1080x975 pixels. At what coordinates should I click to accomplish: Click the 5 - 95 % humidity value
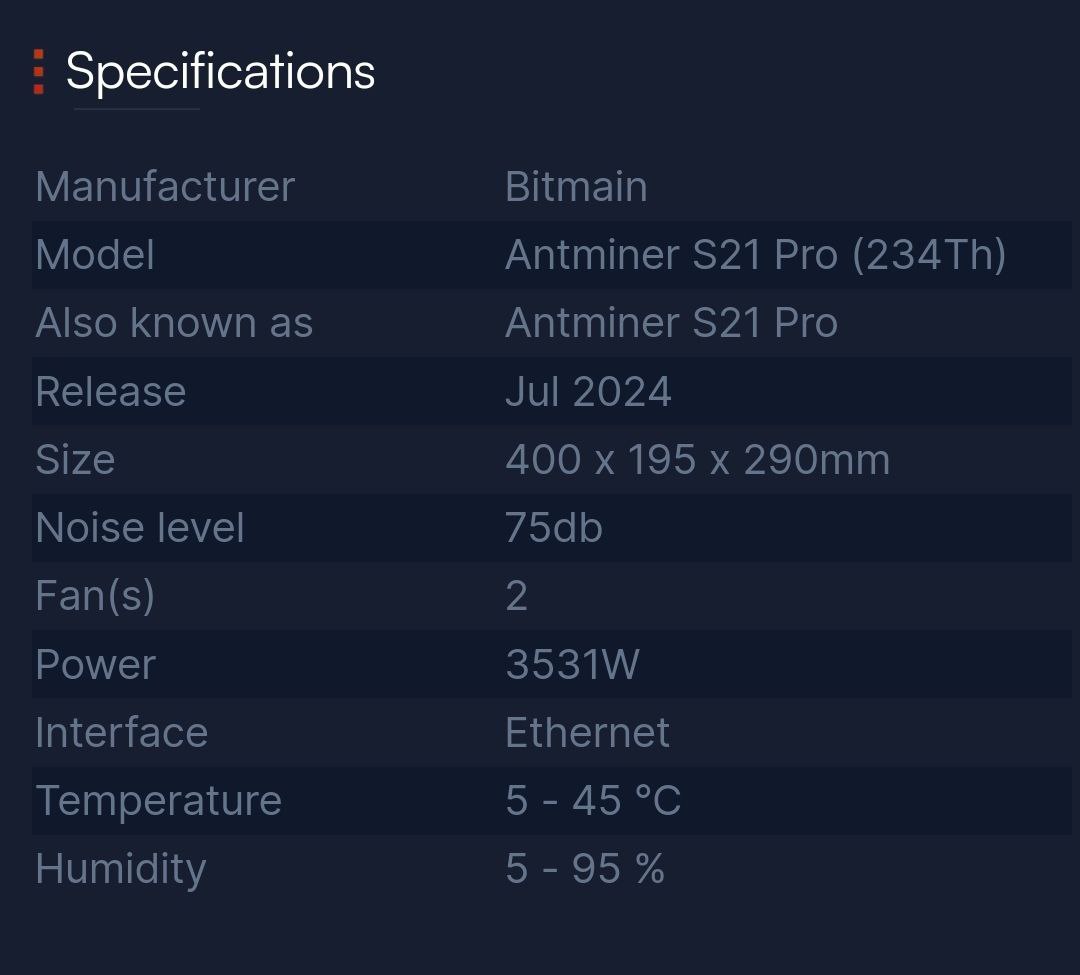(x=585, y=869)
